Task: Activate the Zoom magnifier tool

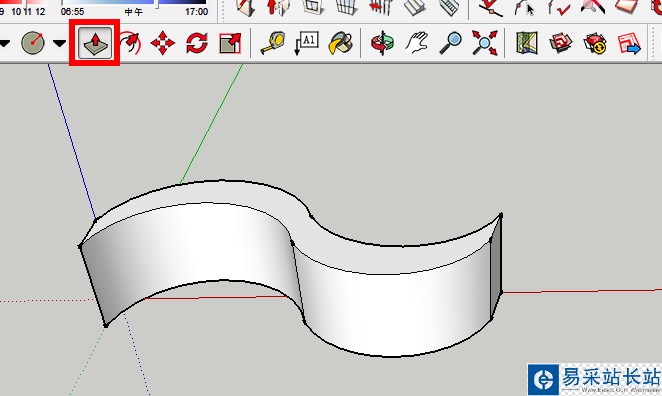Action: tap(450, 43)
